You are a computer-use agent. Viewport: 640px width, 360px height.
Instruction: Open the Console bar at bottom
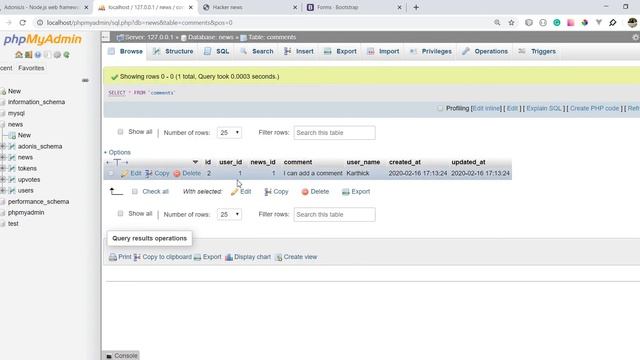tap(121, 356)
